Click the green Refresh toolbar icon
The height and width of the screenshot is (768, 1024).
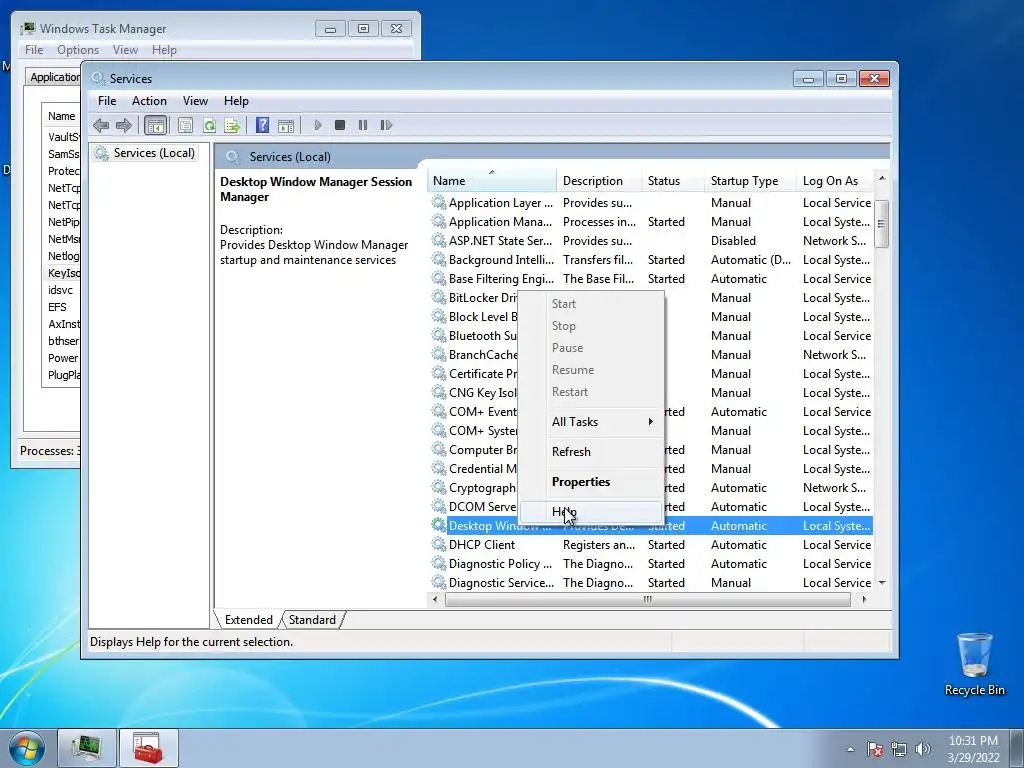(x=209, y=125)
